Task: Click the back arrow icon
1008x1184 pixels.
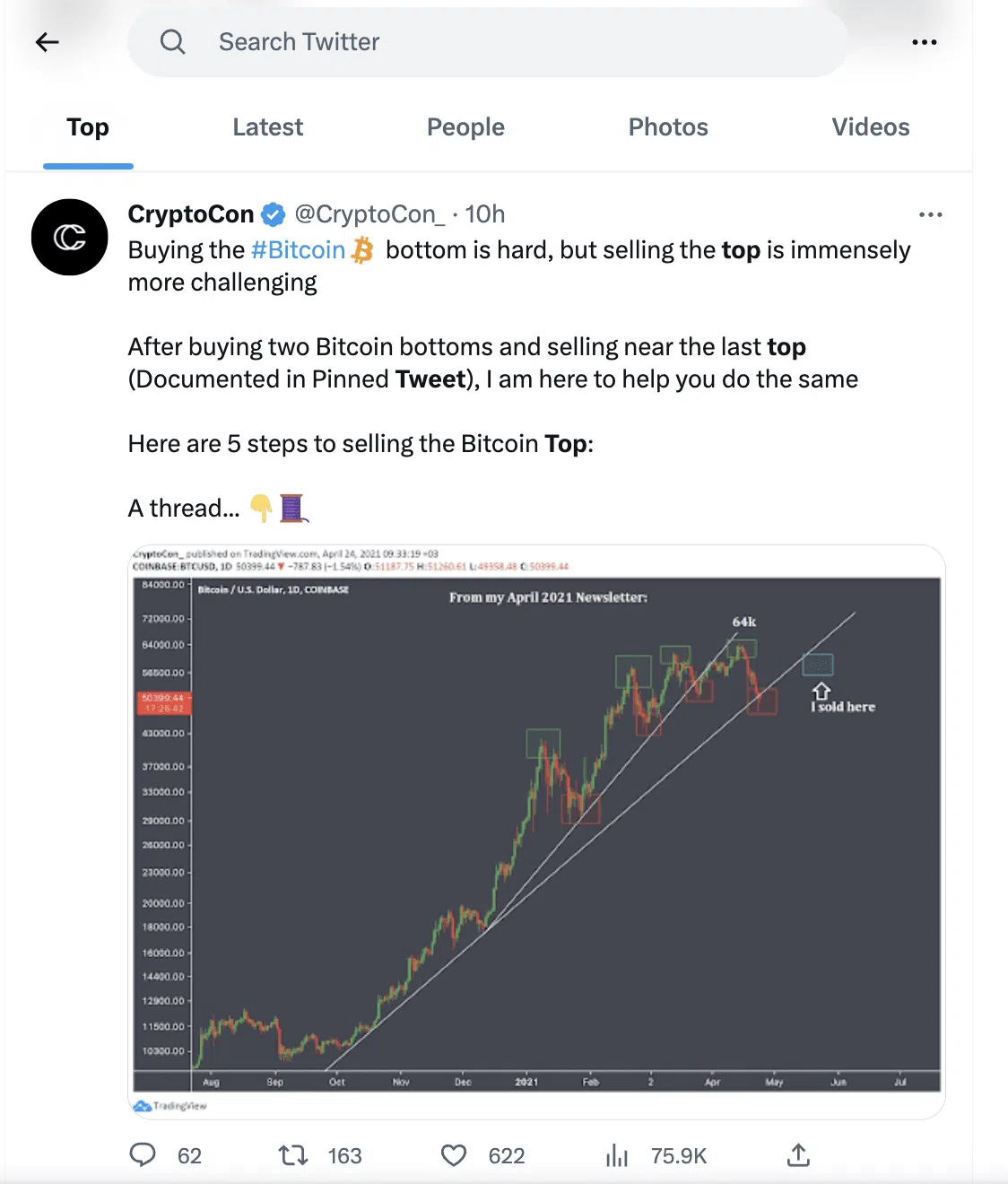Action: tap(48, 42)
